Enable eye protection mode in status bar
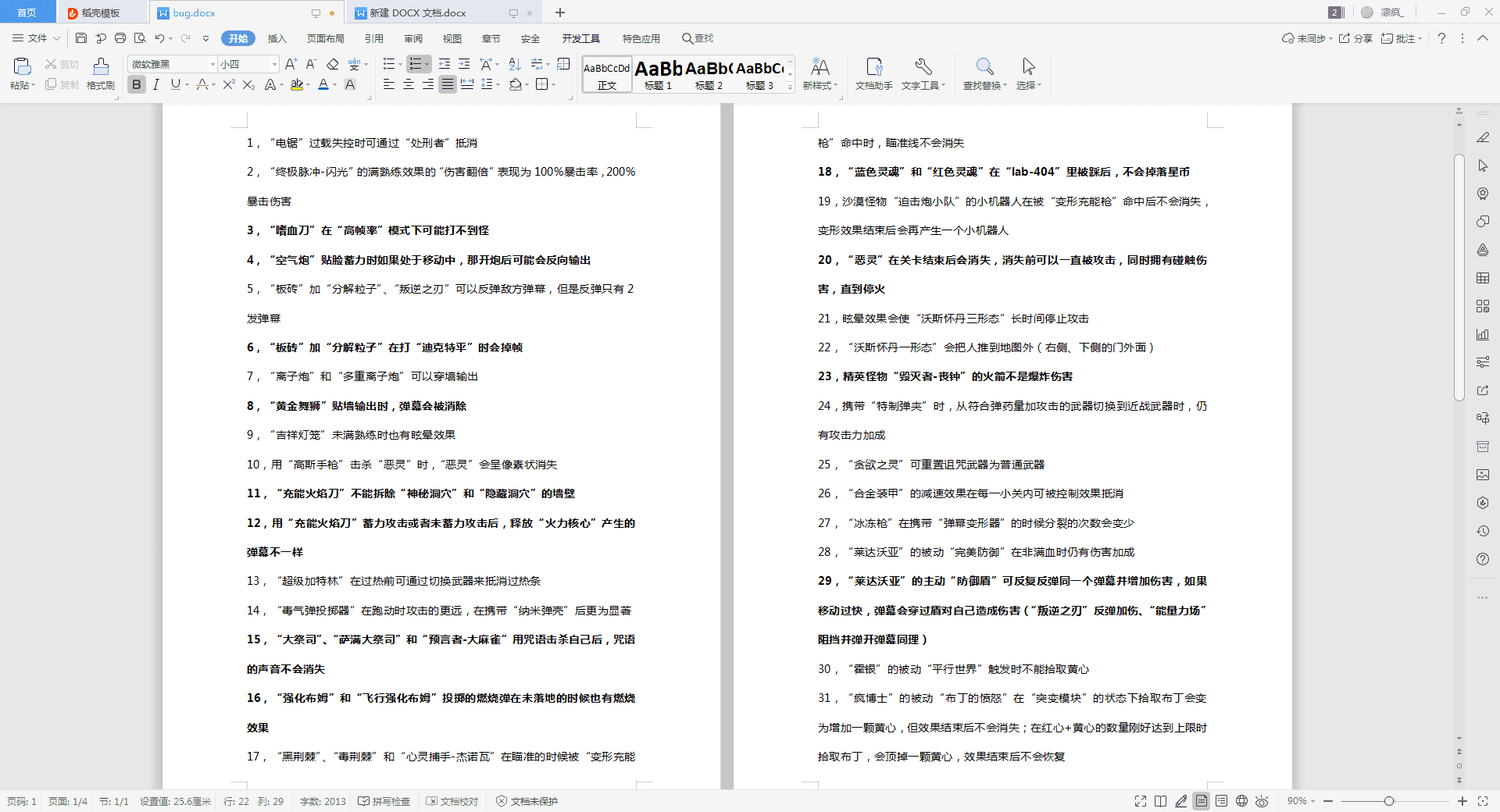 pos(1262,801)
